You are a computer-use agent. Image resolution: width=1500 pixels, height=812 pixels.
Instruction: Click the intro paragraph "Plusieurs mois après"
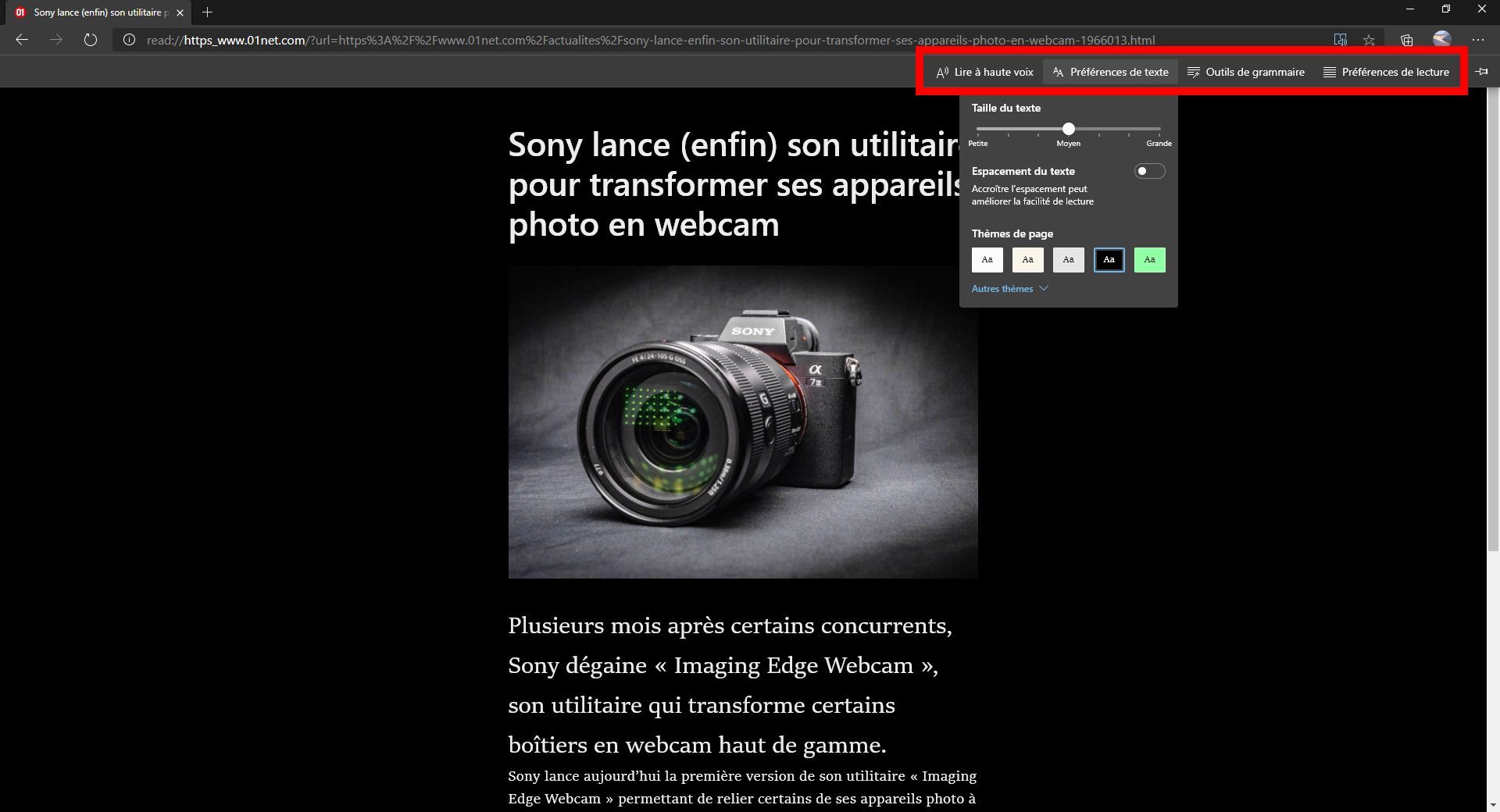click(x=730, y=686)
